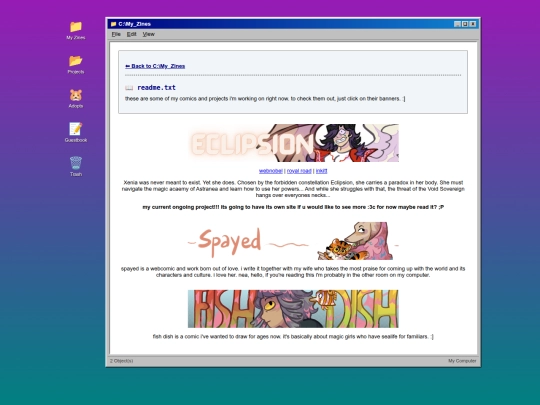Open the My Zines desktop folder icon

click(76, 30)
